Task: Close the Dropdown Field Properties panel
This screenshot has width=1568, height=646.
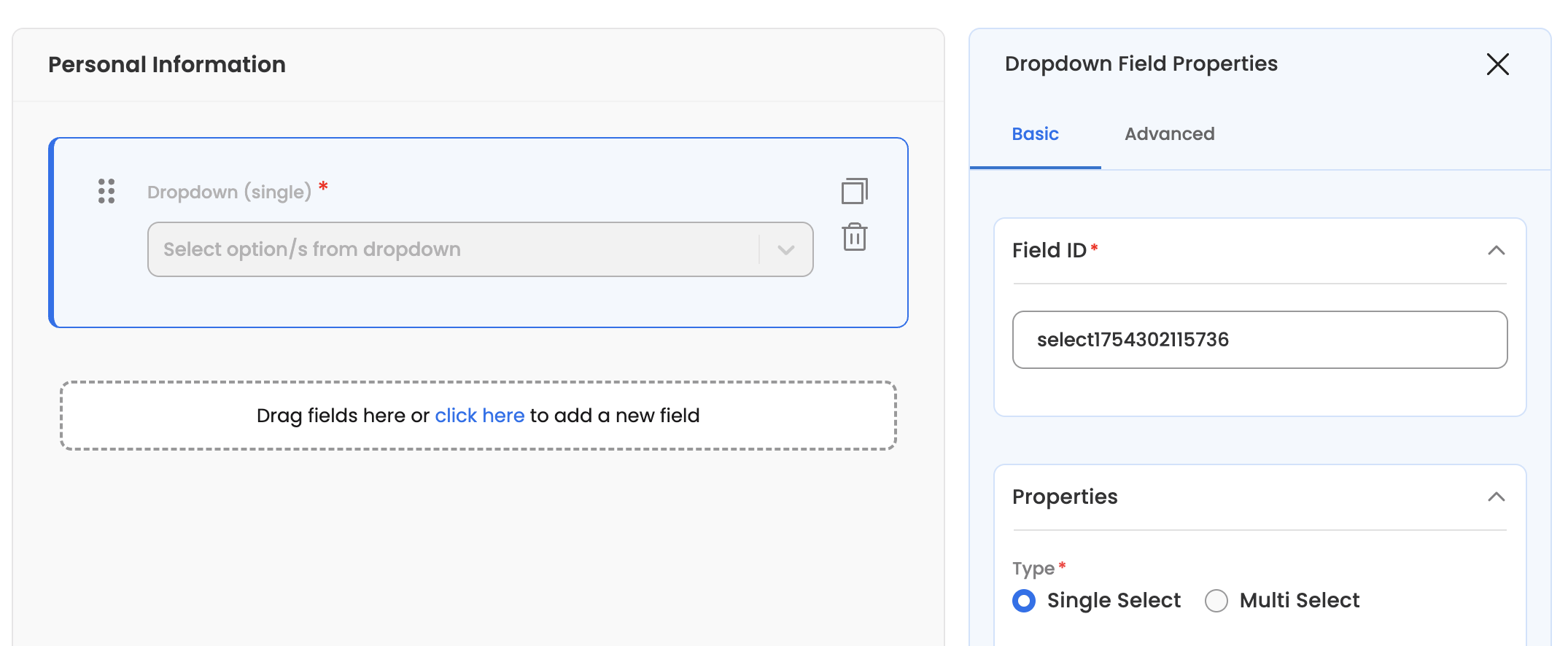Action: point(1497,64)
